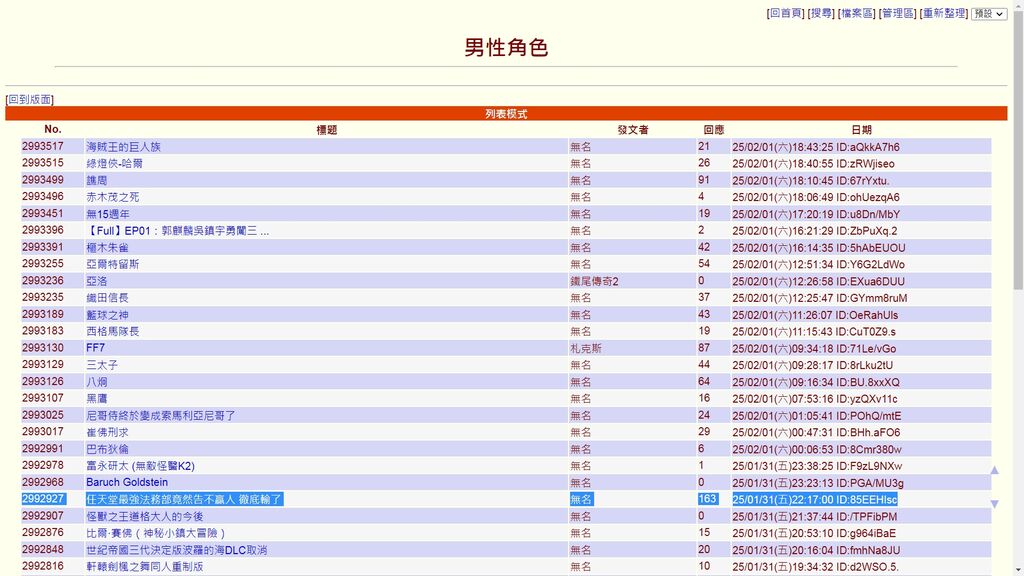1024x576 pixels.
Task: Click the scroll-to-bottom triangle arrow
Action: click(x=994, y=504)
